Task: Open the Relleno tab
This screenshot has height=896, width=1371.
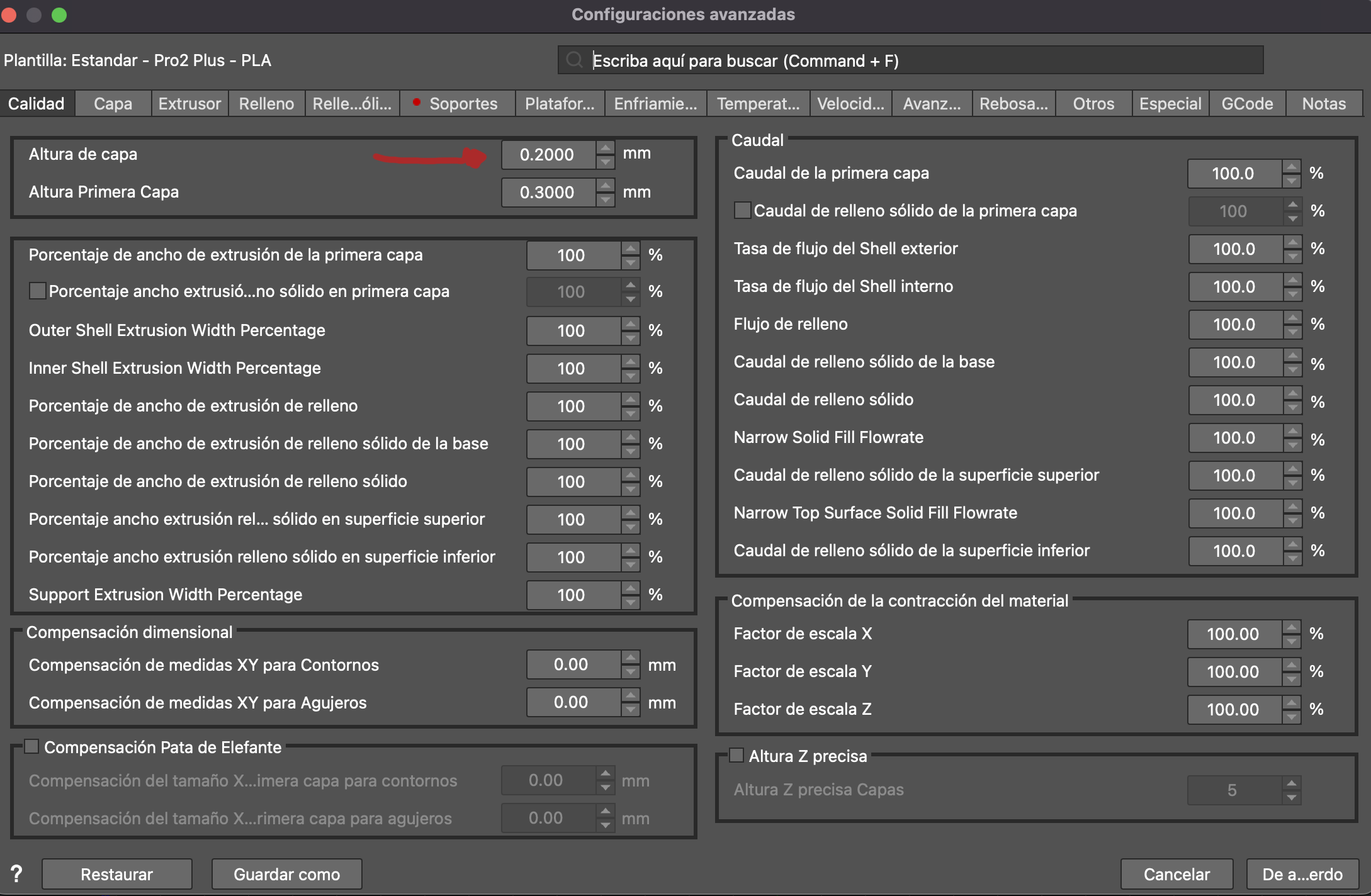Action: pyautogui.click(x=266, y=104)
